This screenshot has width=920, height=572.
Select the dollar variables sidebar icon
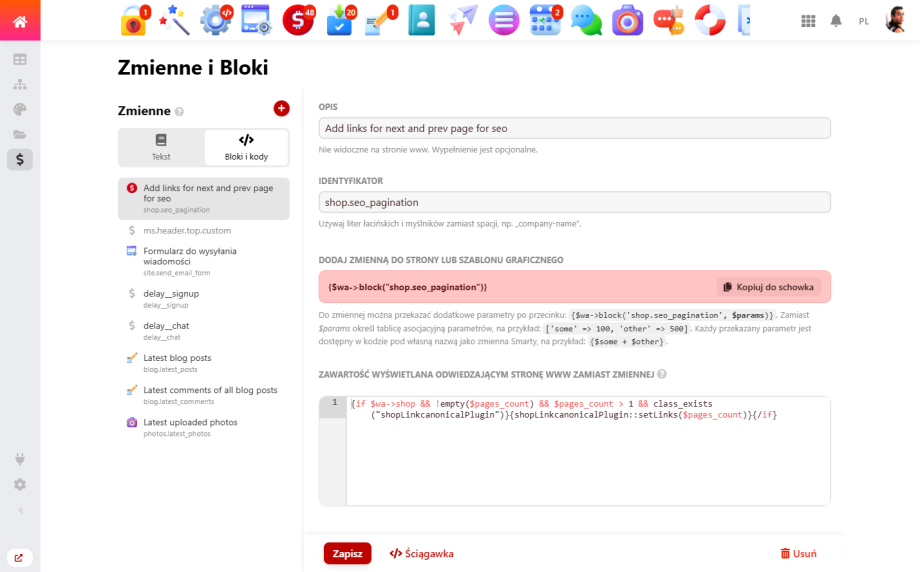click(20, 160)
